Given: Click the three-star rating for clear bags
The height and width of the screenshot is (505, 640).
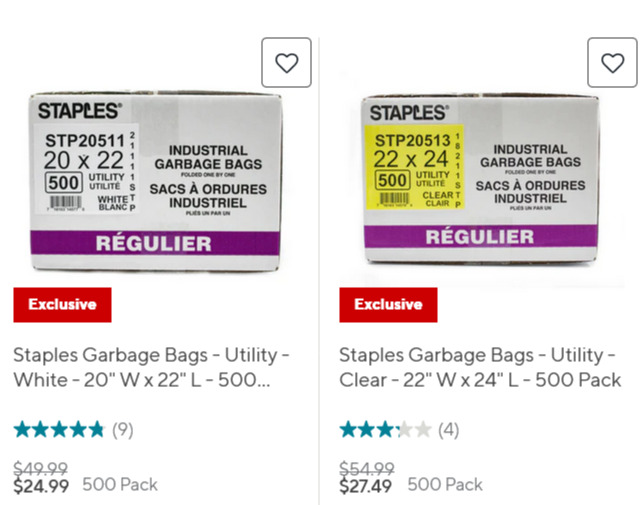Looking at the screenshot, I should click(385, 430).
